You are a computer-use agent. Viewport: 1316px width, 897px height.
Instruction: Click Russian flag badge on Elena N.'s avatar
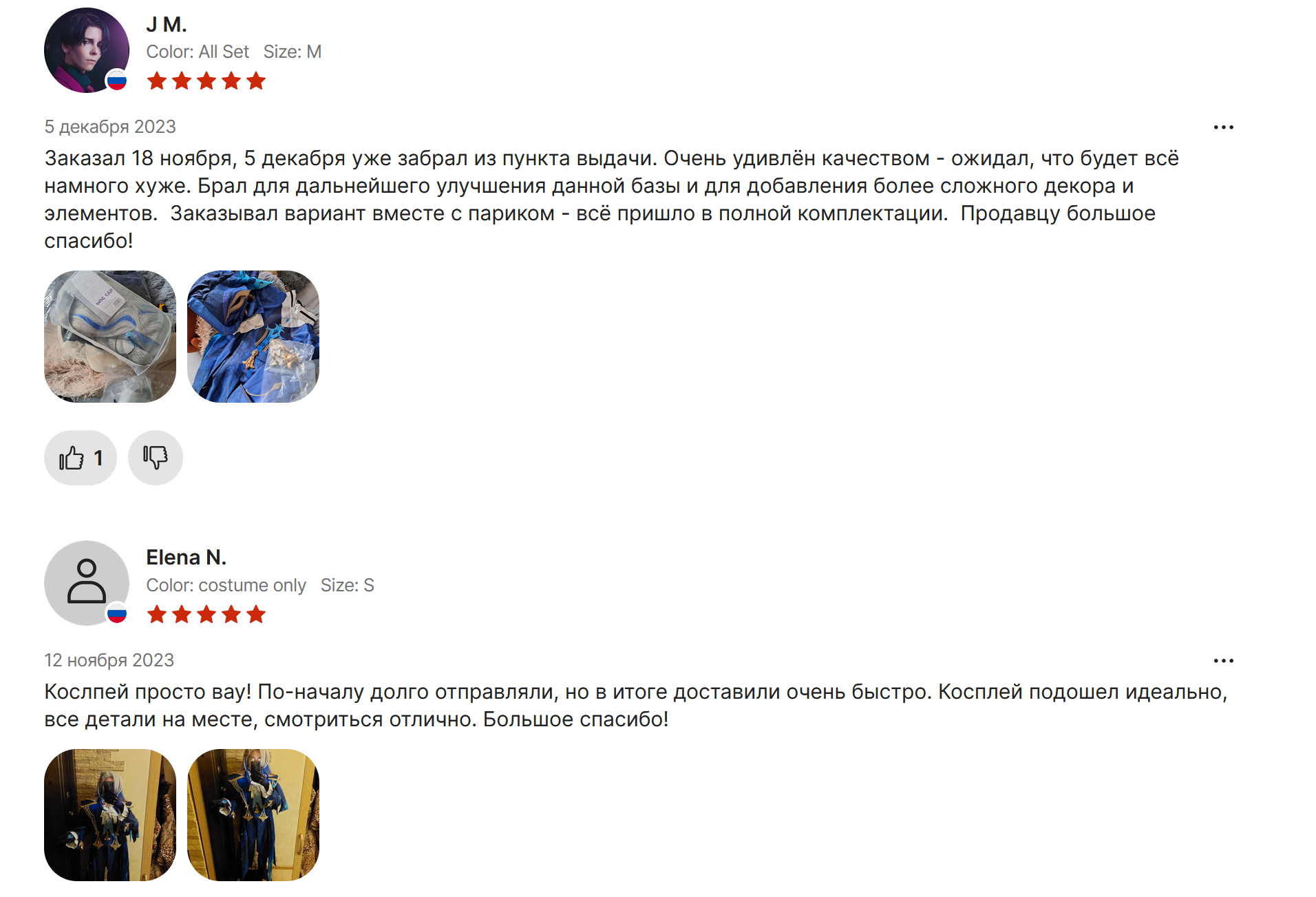[x=117, y=614]
